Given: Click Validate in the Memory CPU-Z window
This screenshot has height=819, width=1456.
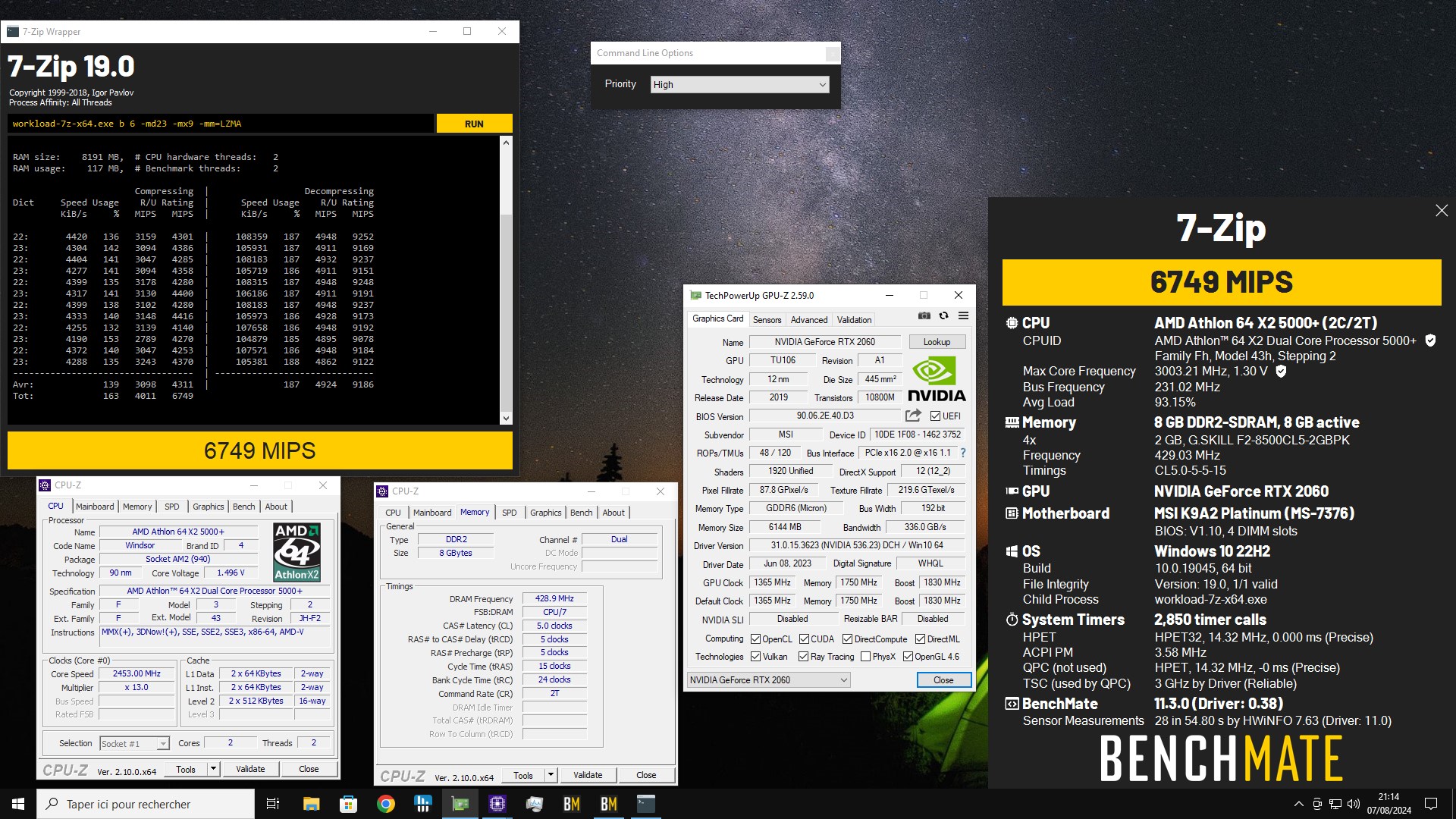Looking at the screenshot, I should click(588, 775).
